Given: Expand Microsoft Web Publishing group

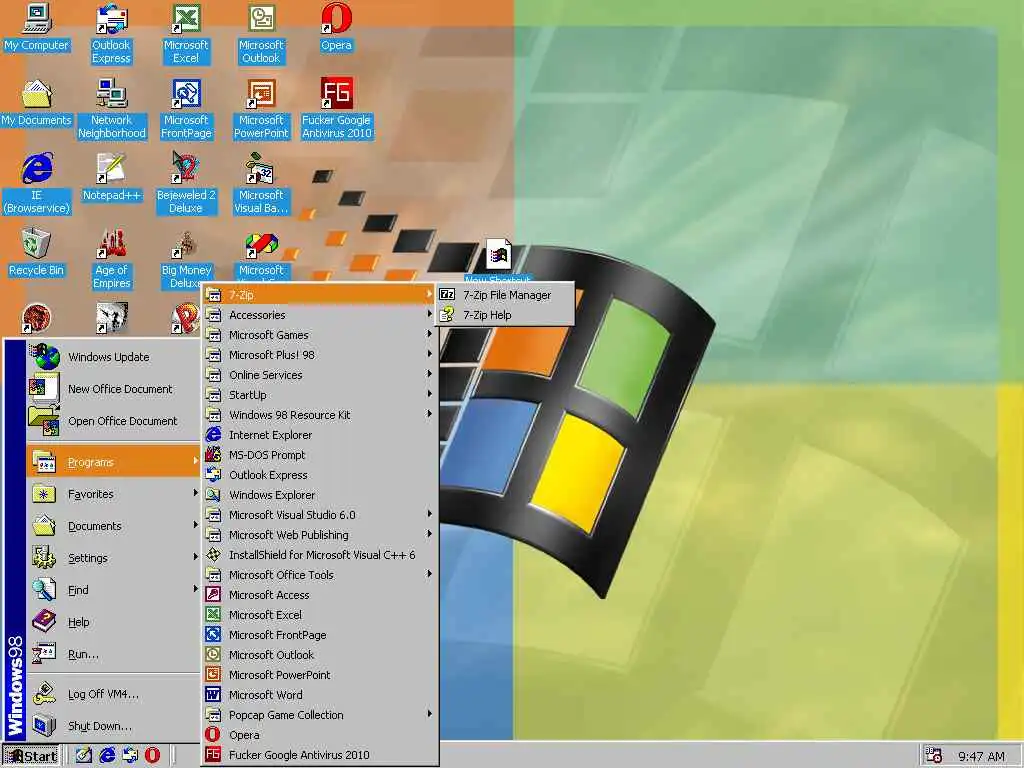Looking at the screenshot, I should tap(319, 535).
